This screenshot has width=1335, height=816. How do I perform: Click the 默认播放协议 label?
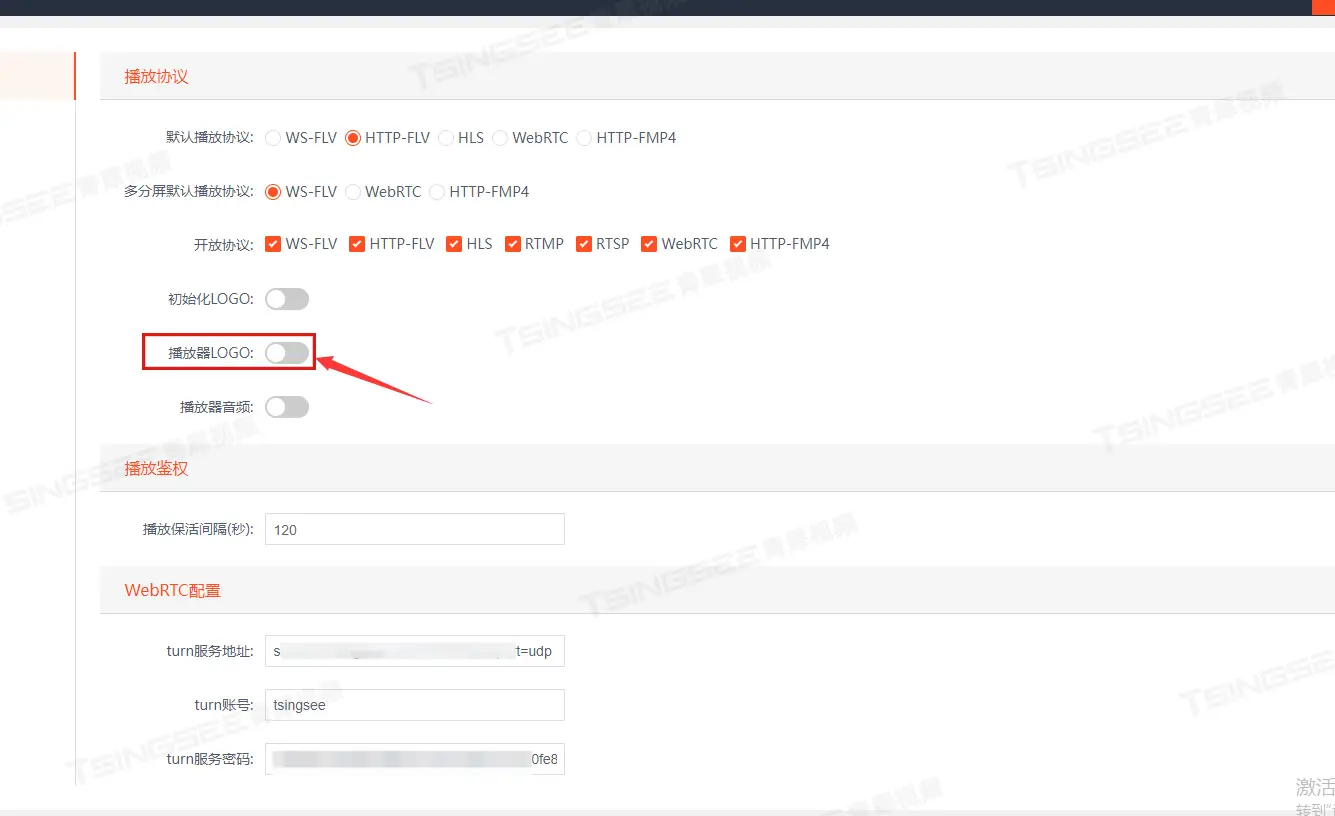(211, 138)
